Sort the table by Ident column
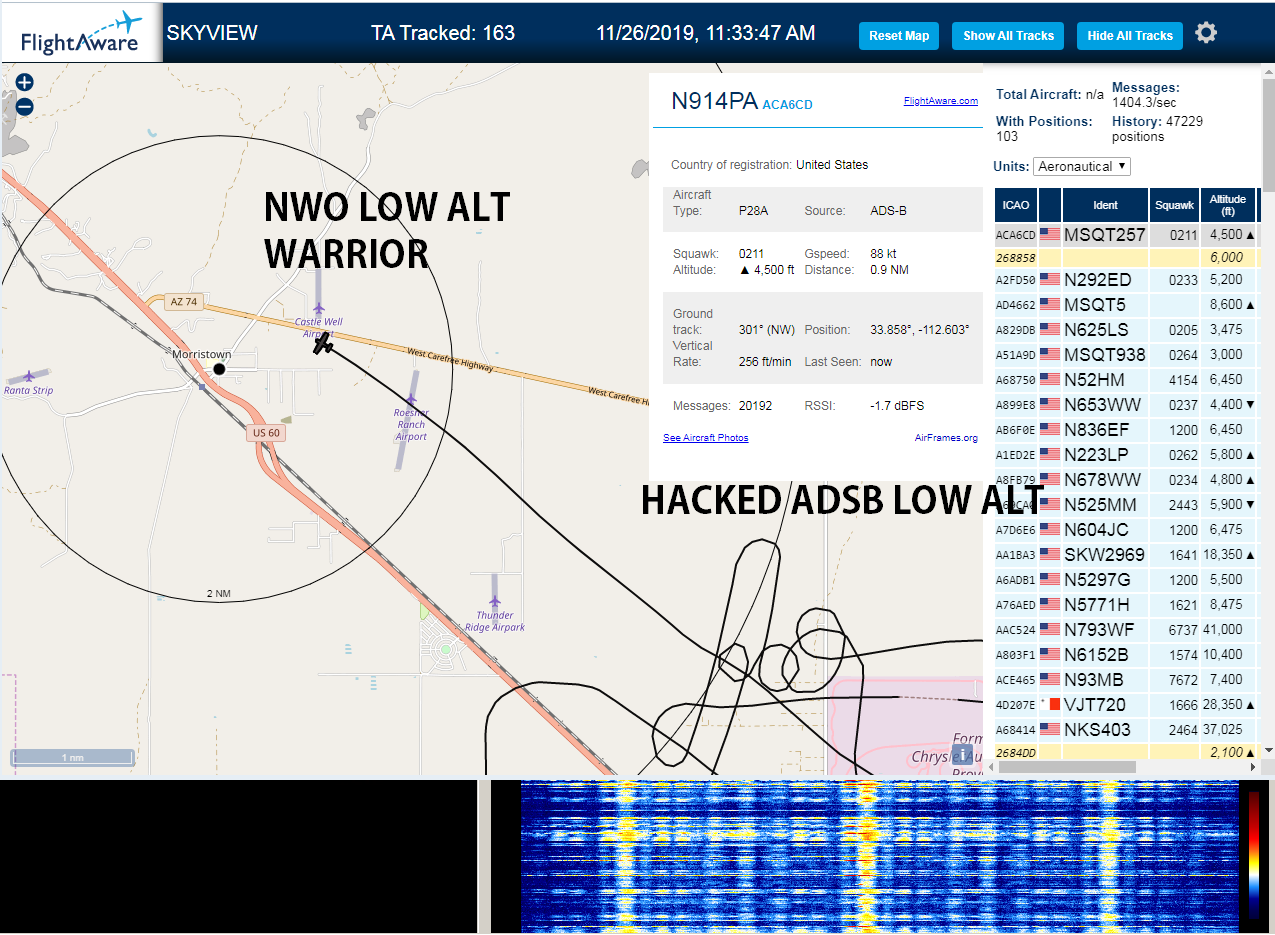Viewport: 1275px width, 935px height. coord(1105,205)
